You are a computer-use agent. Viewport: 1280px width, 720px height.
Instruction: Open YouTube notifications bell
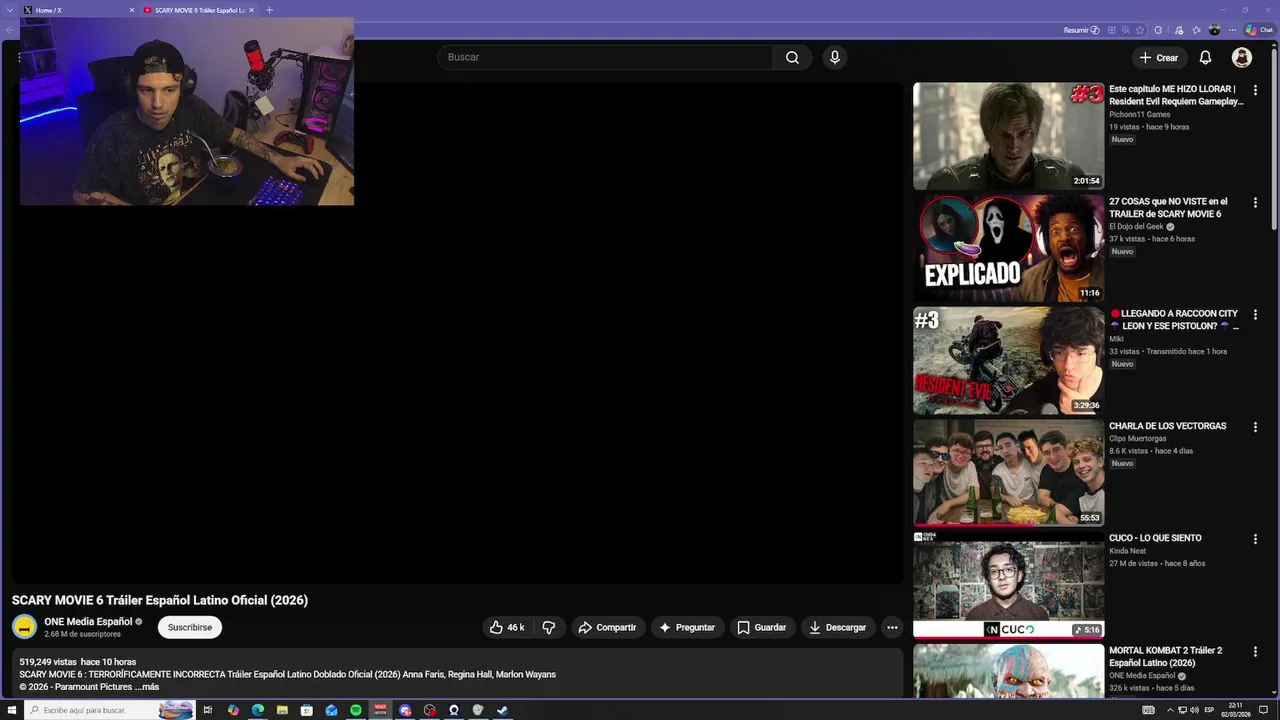pos(1205,58)
